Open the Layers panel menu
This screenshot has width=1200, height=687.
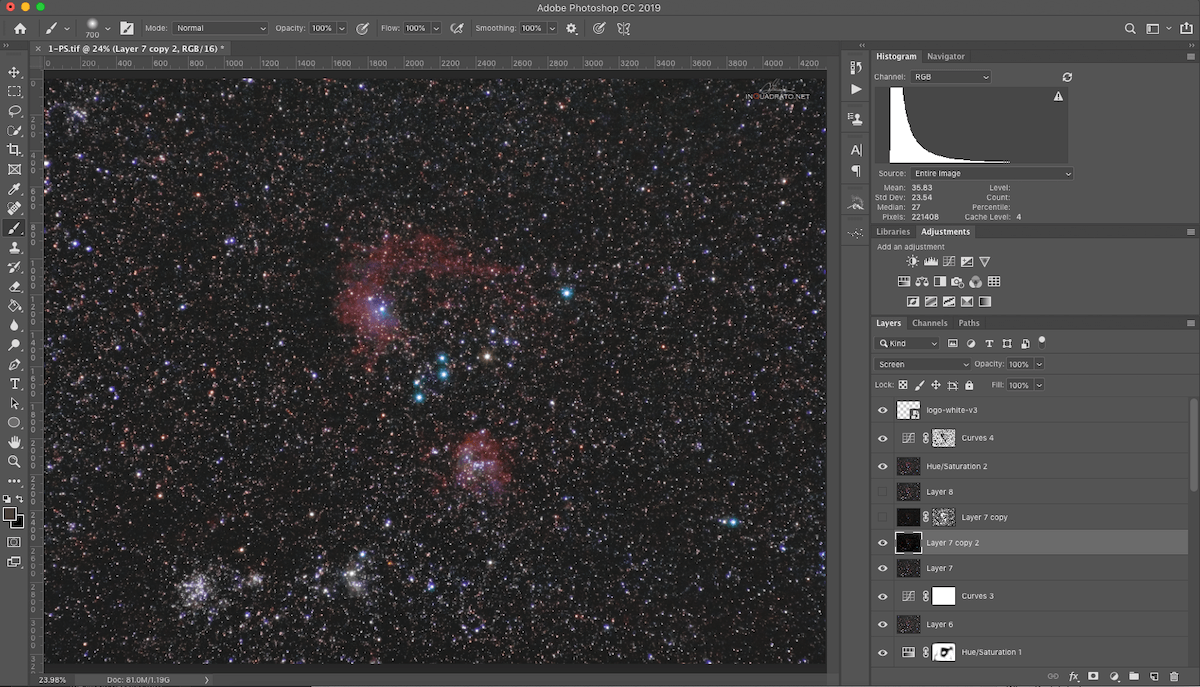pos(1190,323)
